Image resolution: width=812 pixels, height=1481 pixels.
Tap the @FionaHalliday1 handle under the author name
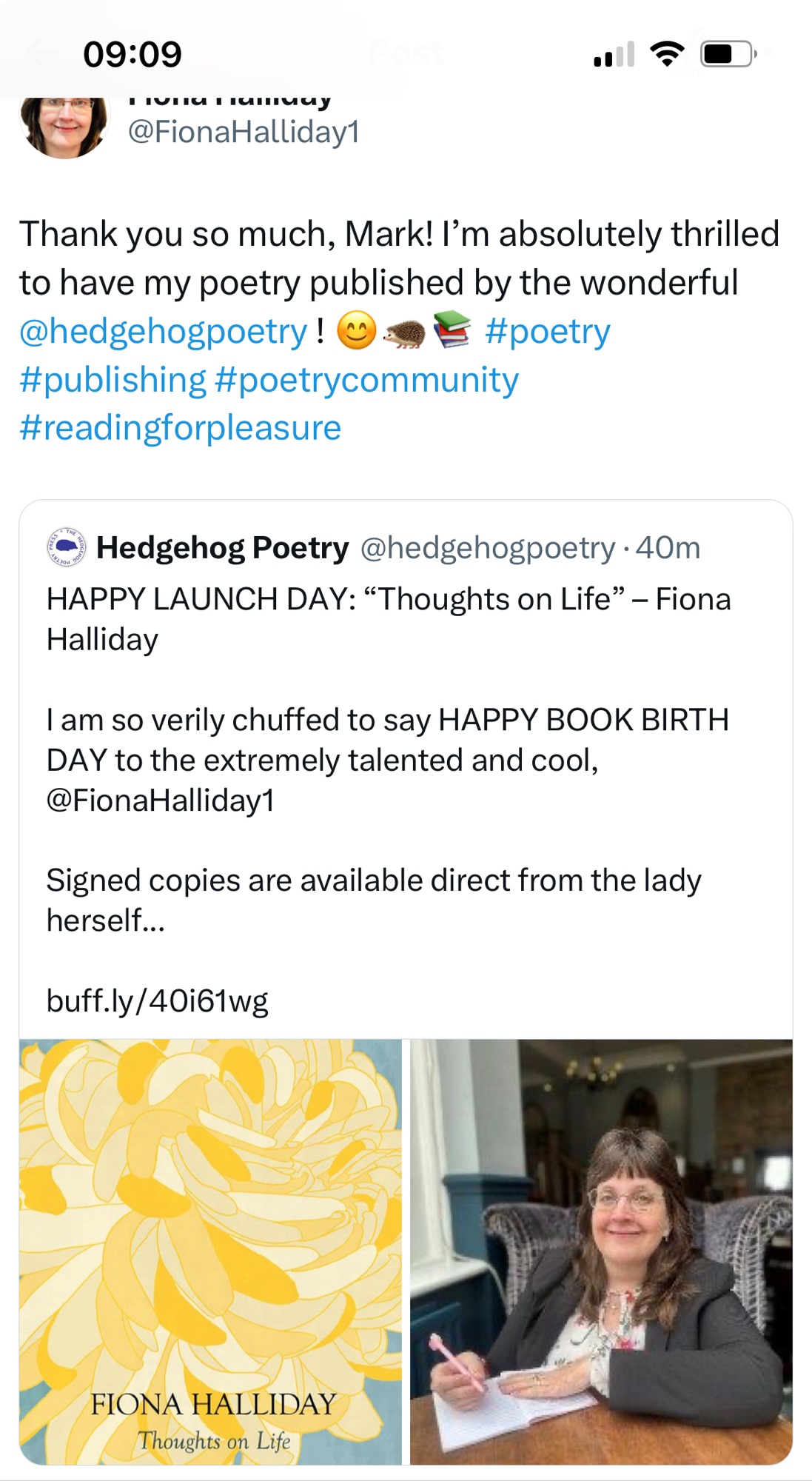coord(244,132)
